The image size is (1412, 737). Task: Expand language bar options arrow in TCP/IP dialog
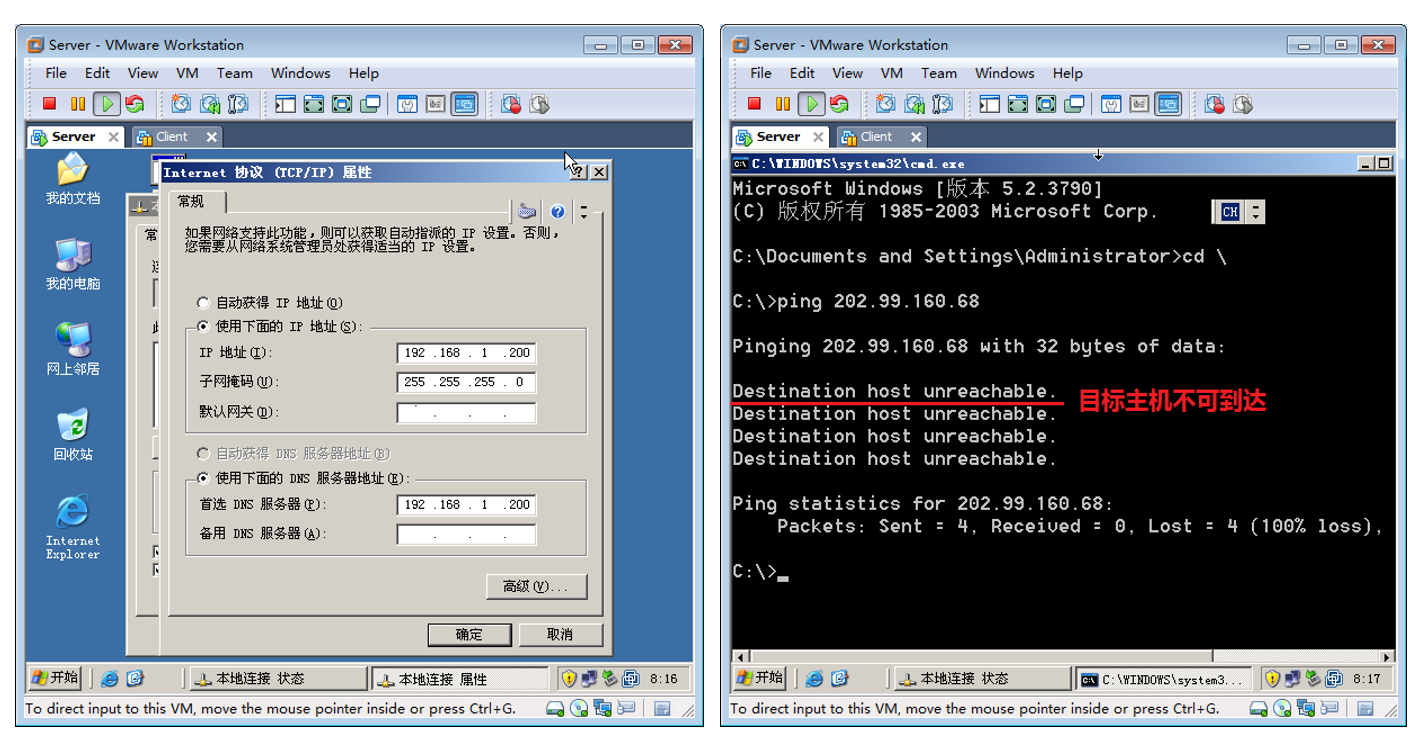pyautogui.click(x=584, y=211)
